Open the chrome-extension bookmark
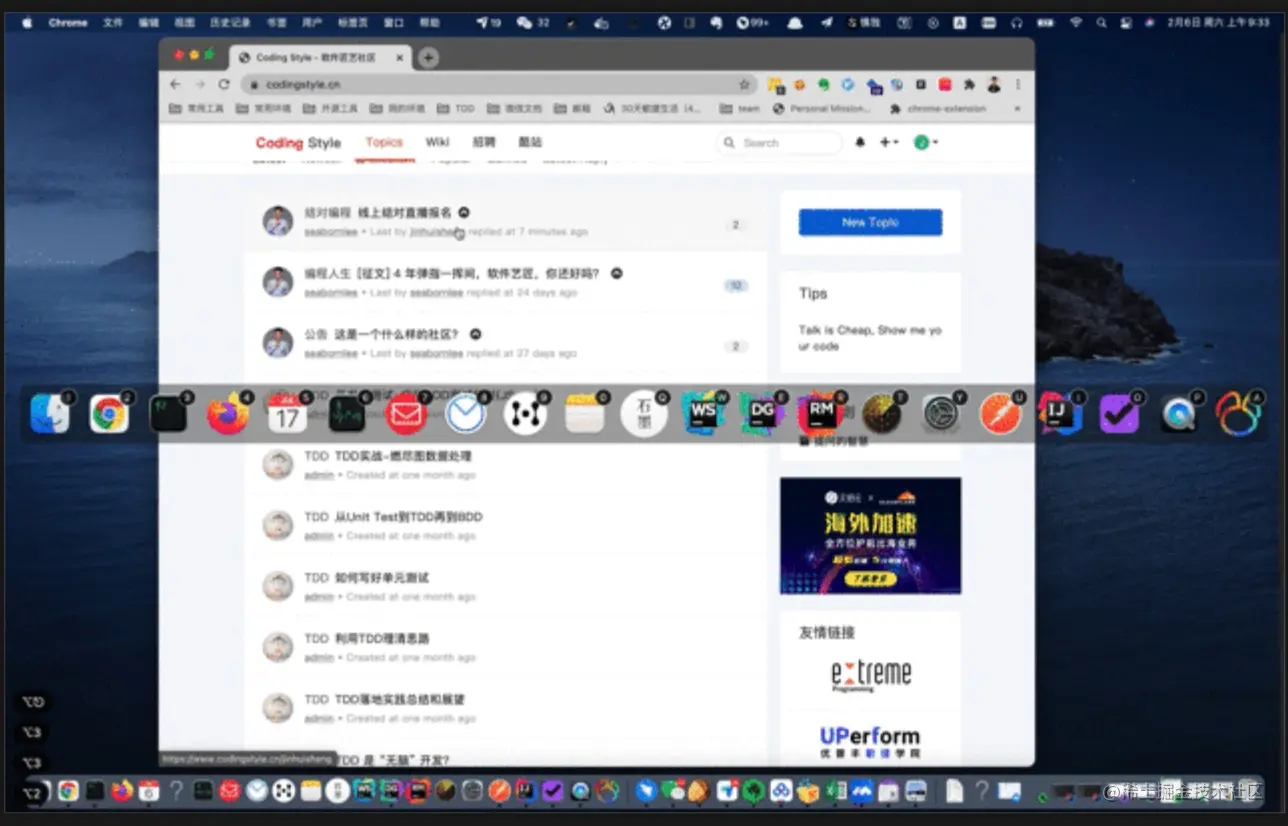1288x826 pixels. [x=938, y=108]
